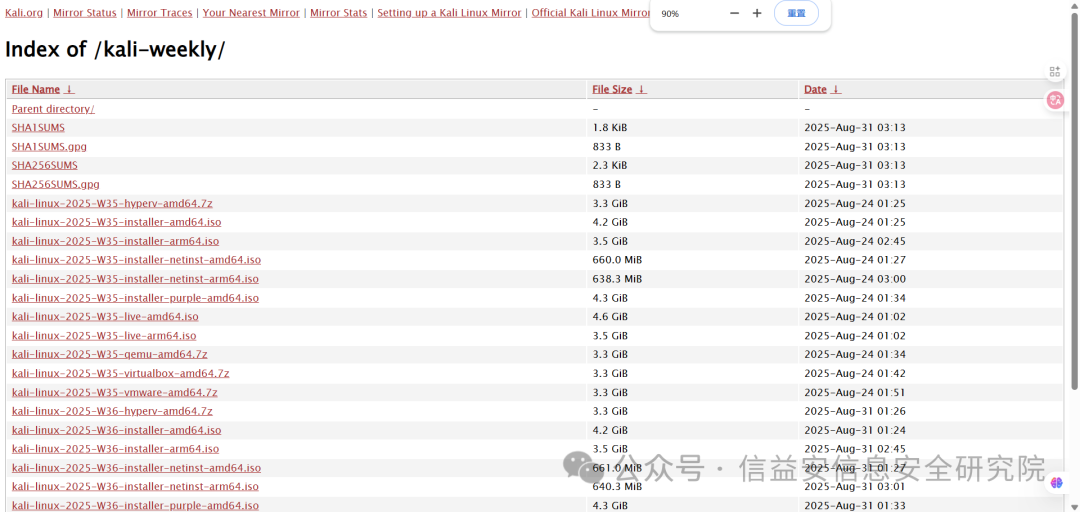Click date 2025-Aug-31 01:26
The height and width of the screenshot is (512, 1080).
855,411
